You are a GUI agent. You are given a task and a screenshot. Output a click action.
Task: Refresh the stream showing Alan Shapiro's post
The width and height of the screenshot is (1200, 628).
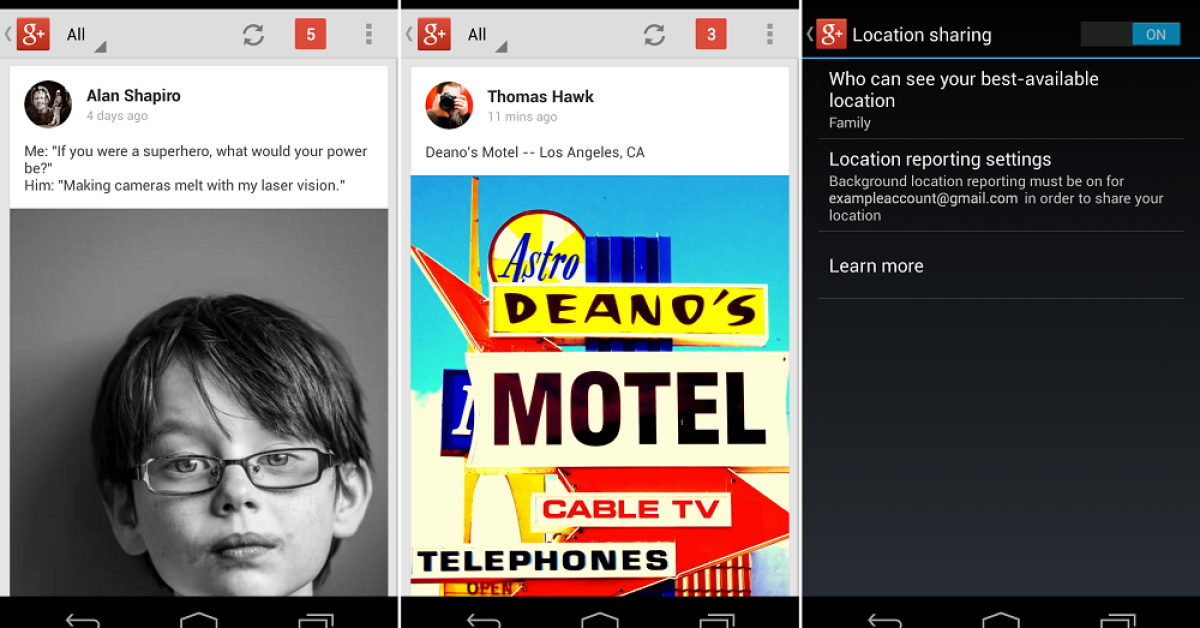(x=253, y=35)
